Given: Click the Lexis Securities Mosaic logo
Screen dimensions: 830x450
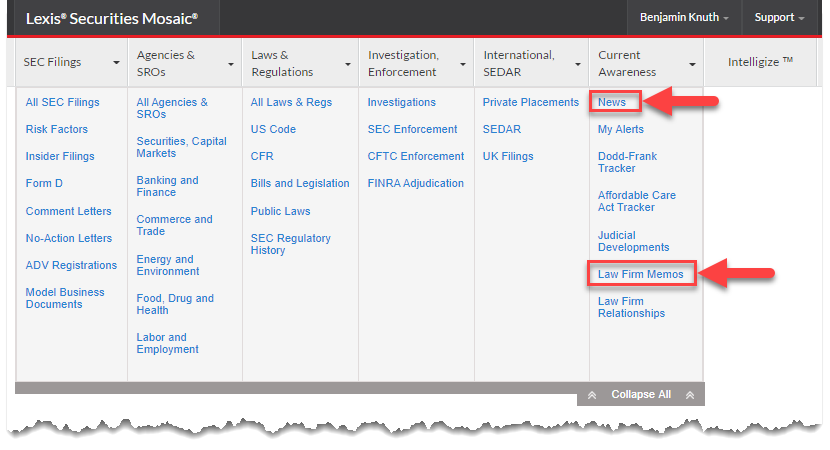Looking at the screenshot, I should (x=112, y=19).
